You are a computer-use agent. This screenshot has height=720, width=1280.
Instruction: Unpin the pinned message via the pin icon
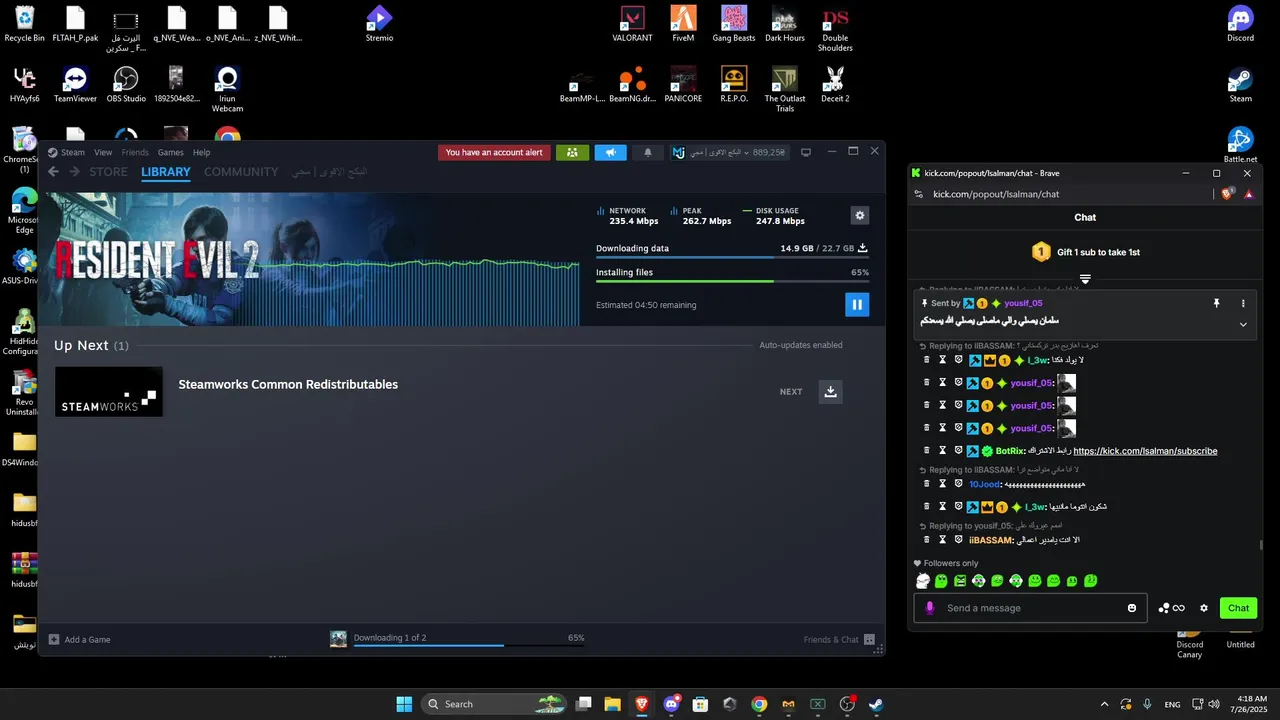(1217, 303)
